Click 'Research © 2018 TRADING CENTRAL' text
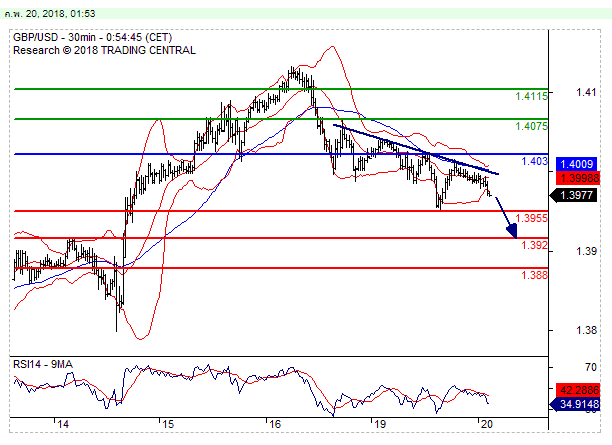Viewport: 612px width, 445px height. (x=104, y=50)
